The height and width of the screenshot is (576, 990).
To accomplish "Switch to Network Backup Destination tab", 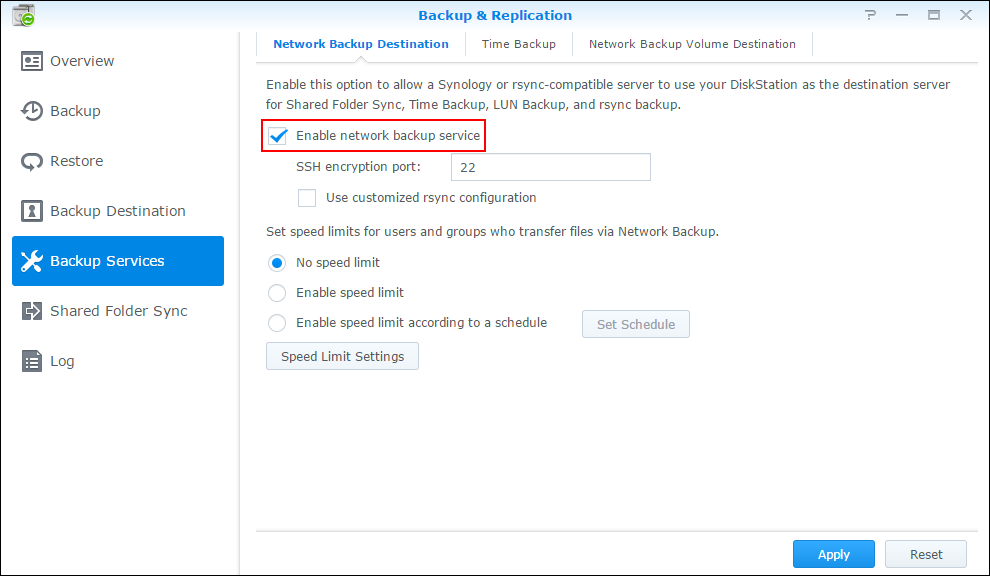I will tap(361, 44).
